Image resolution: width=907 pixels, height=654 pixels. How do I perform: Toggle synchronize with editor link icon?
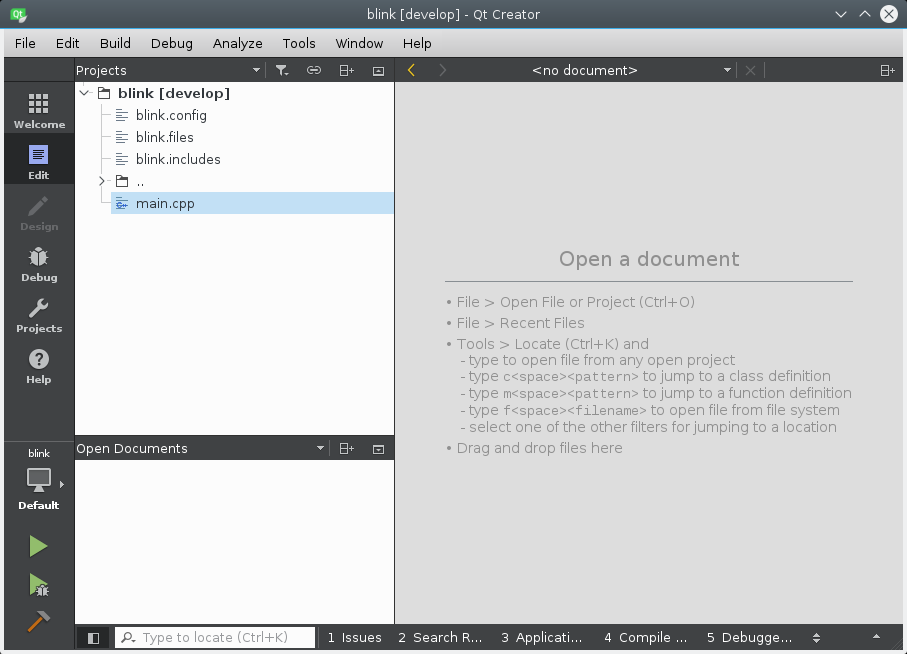pyautogui.click(x=314, y=71)
